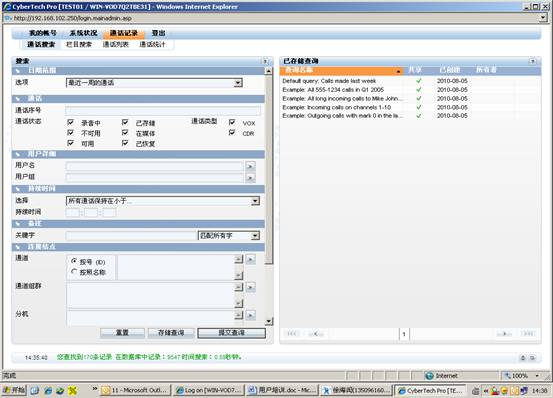The image size is (553, 398).
Task: Select the 按照名称 radio button
Action: [x=74, y=271]
